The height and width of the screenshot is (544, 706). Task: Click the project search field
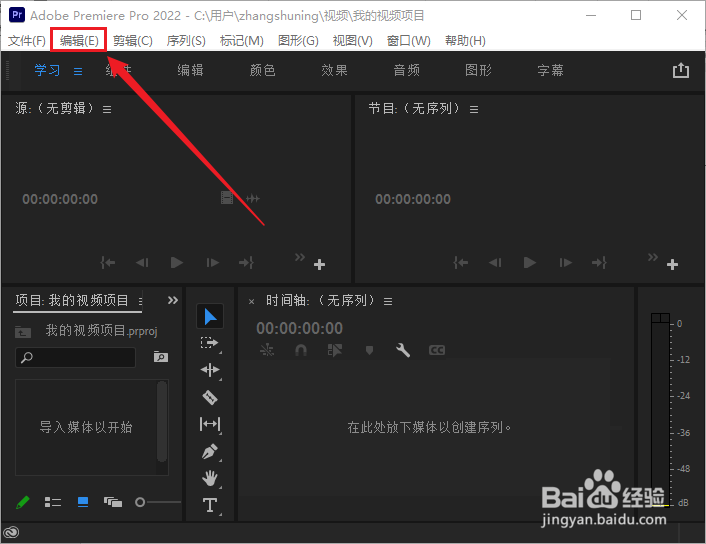point(75,358)
